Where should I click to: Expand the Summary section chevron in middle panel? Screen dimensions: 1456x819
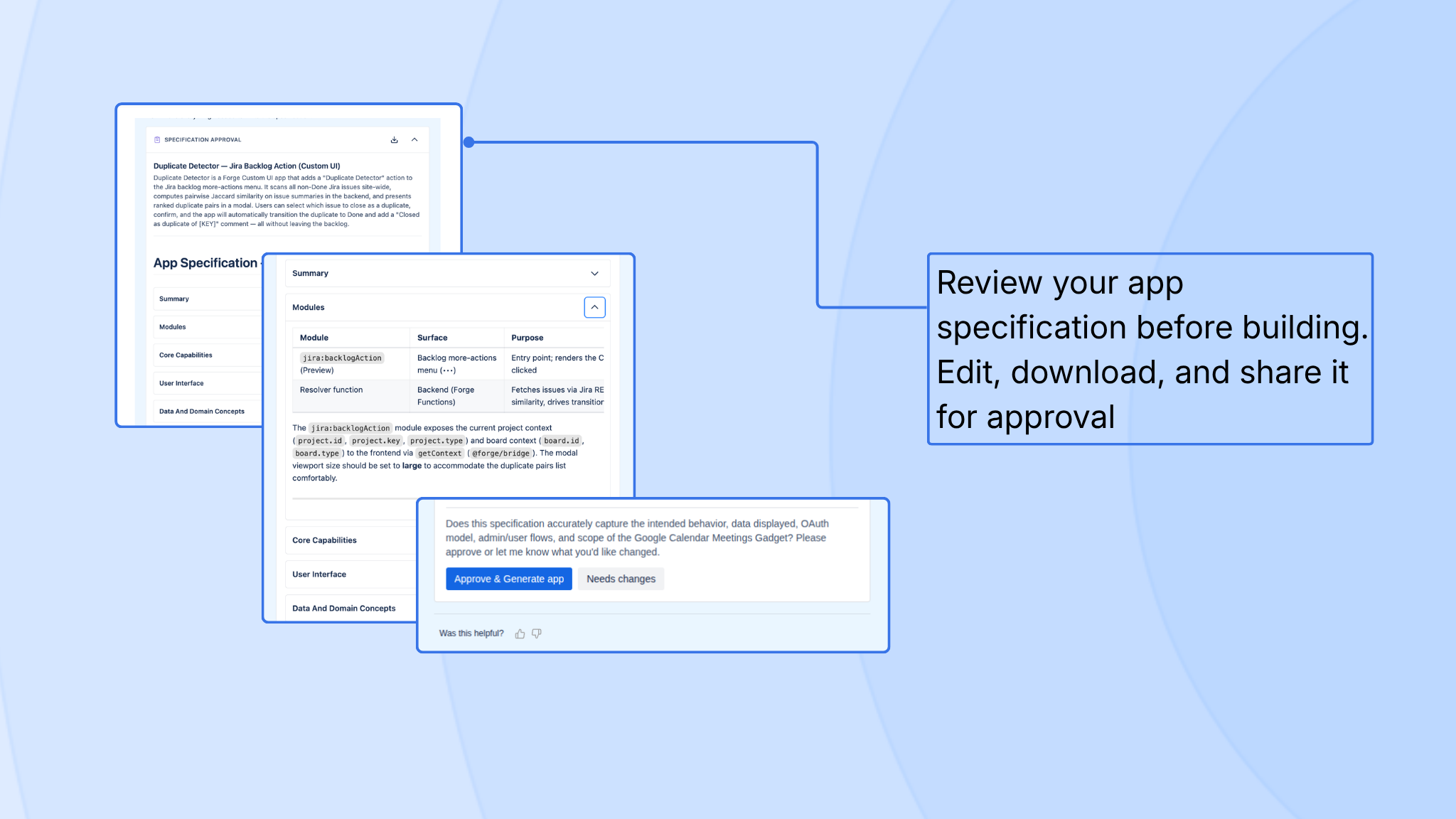594,274
